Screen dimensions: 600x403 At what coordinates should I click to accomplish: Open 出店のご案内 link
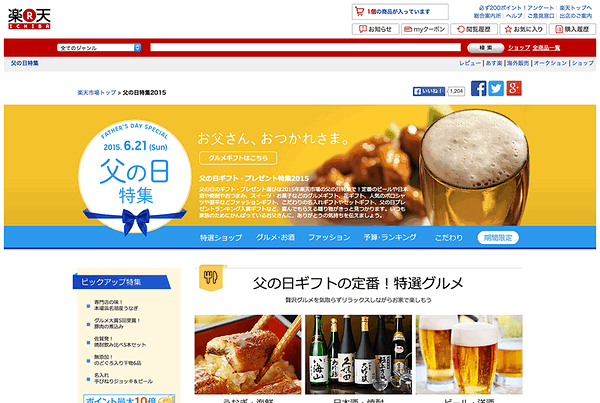click(576, 16)
